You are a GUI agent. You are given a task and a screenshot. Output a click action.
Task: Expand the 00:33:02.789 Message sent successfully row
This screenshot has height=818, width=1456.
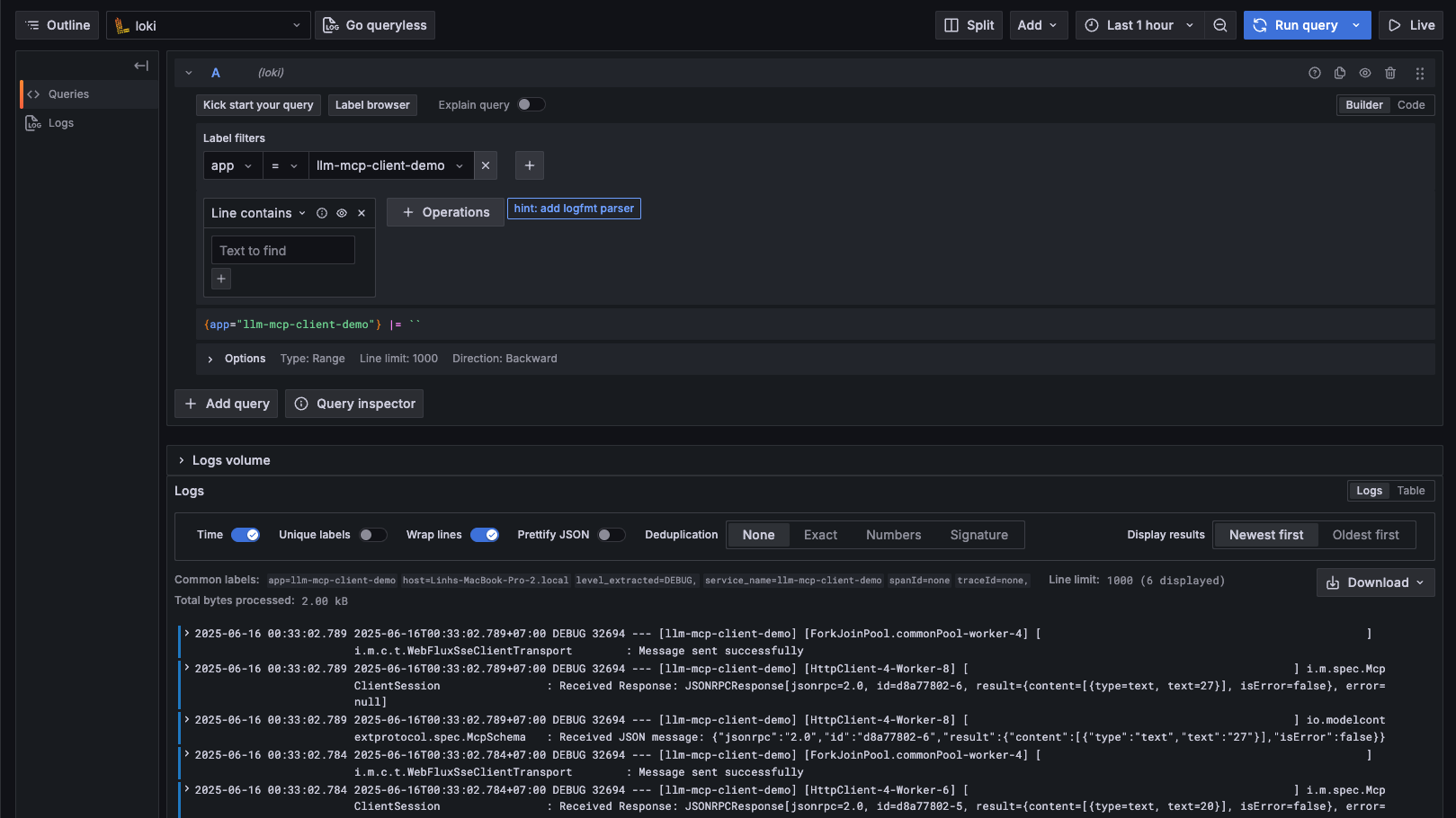pyautogui.click(x=187, y=633)
